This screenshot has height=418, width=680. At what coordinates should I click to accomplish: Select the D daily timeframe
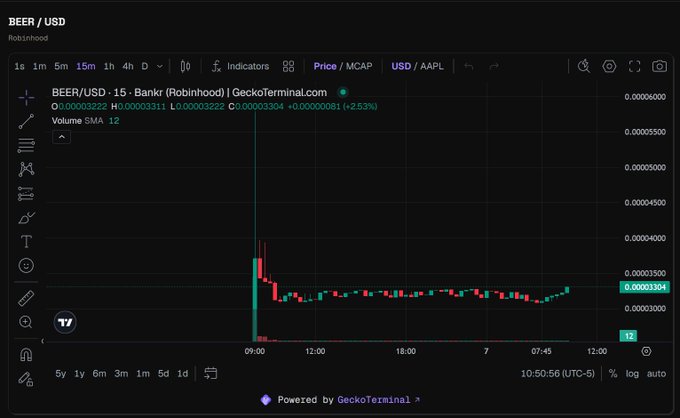(145, 66)
